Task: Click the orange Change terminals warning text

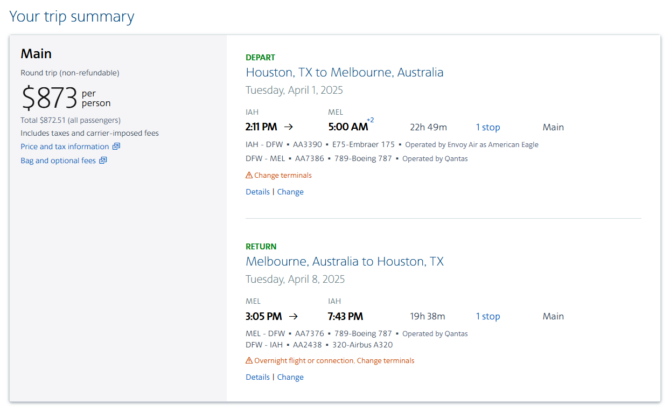Action: (x=283, y=175)
